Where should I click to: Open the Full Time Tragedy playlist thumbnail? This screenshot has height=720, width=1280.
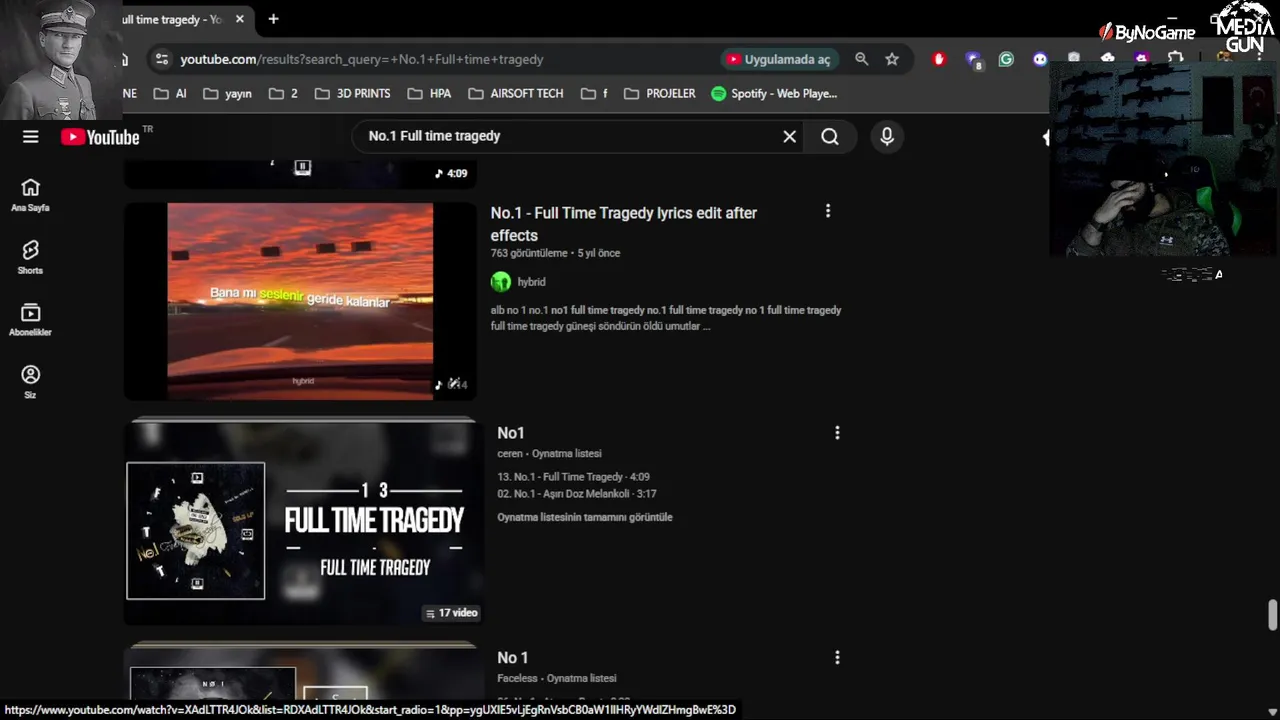303,524
